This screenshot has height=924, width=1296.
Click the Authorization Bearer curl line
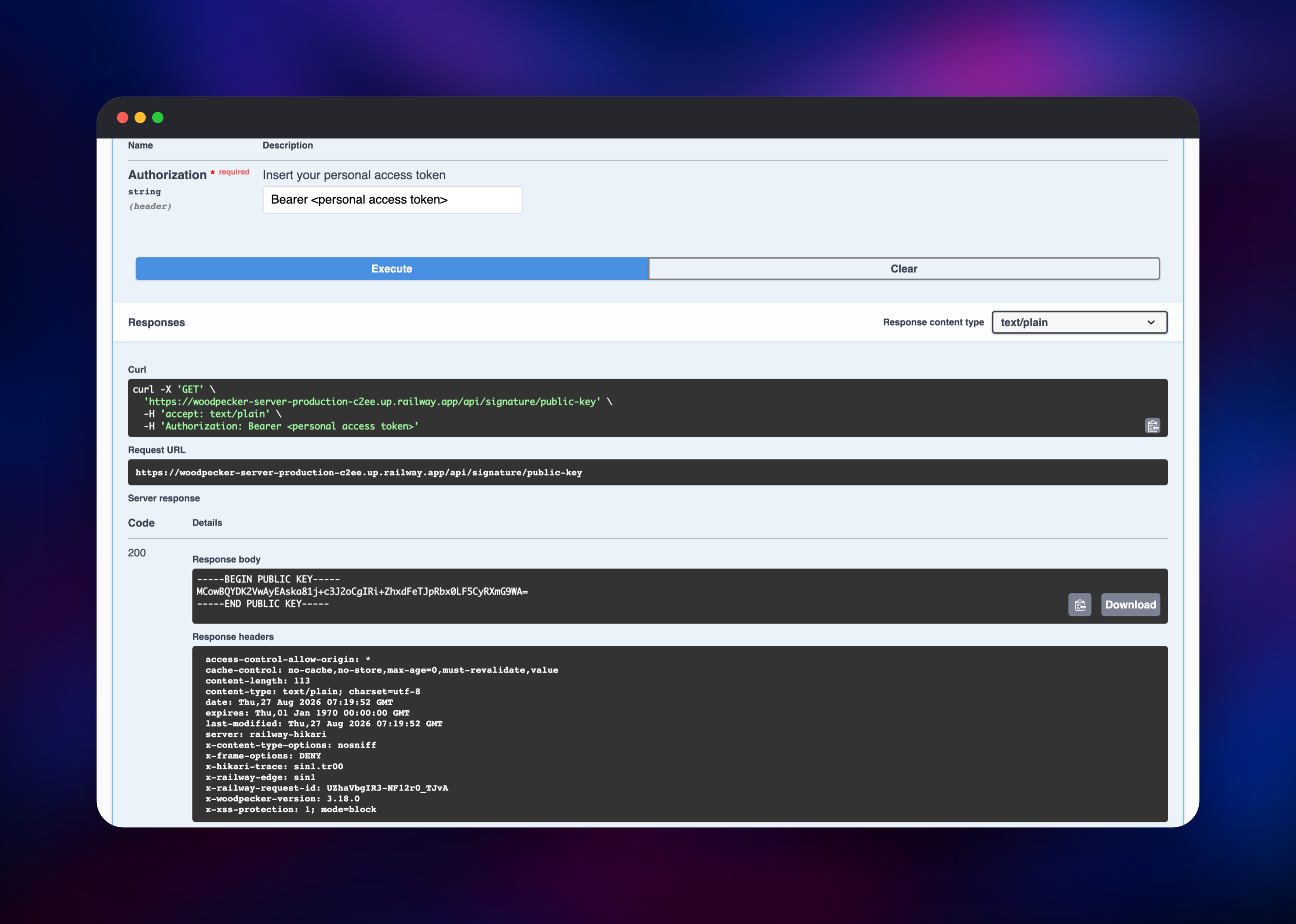pos(281,426)
